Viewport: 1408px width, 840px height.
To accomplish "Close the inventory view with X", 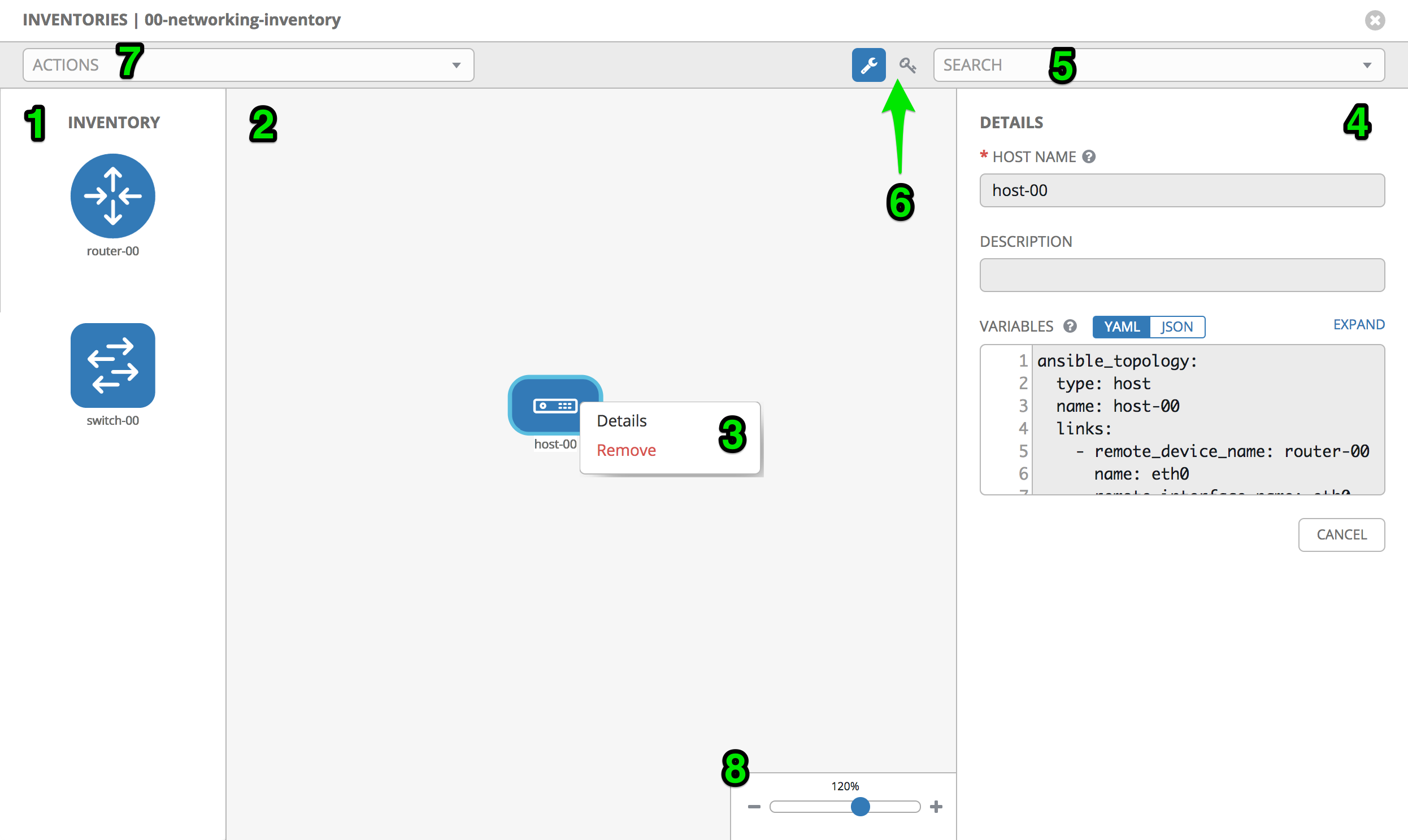I will [x=1374, y=20].
